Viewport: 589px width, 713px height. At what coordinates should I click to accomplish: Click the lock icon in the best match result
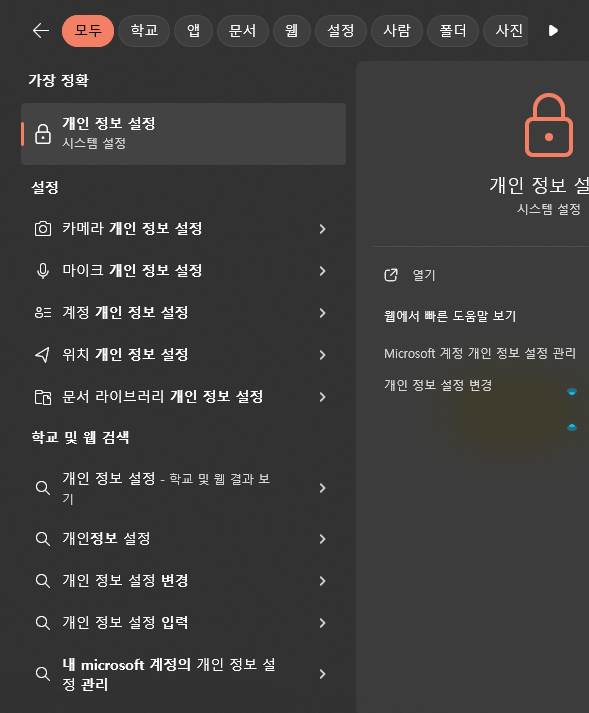43,134
